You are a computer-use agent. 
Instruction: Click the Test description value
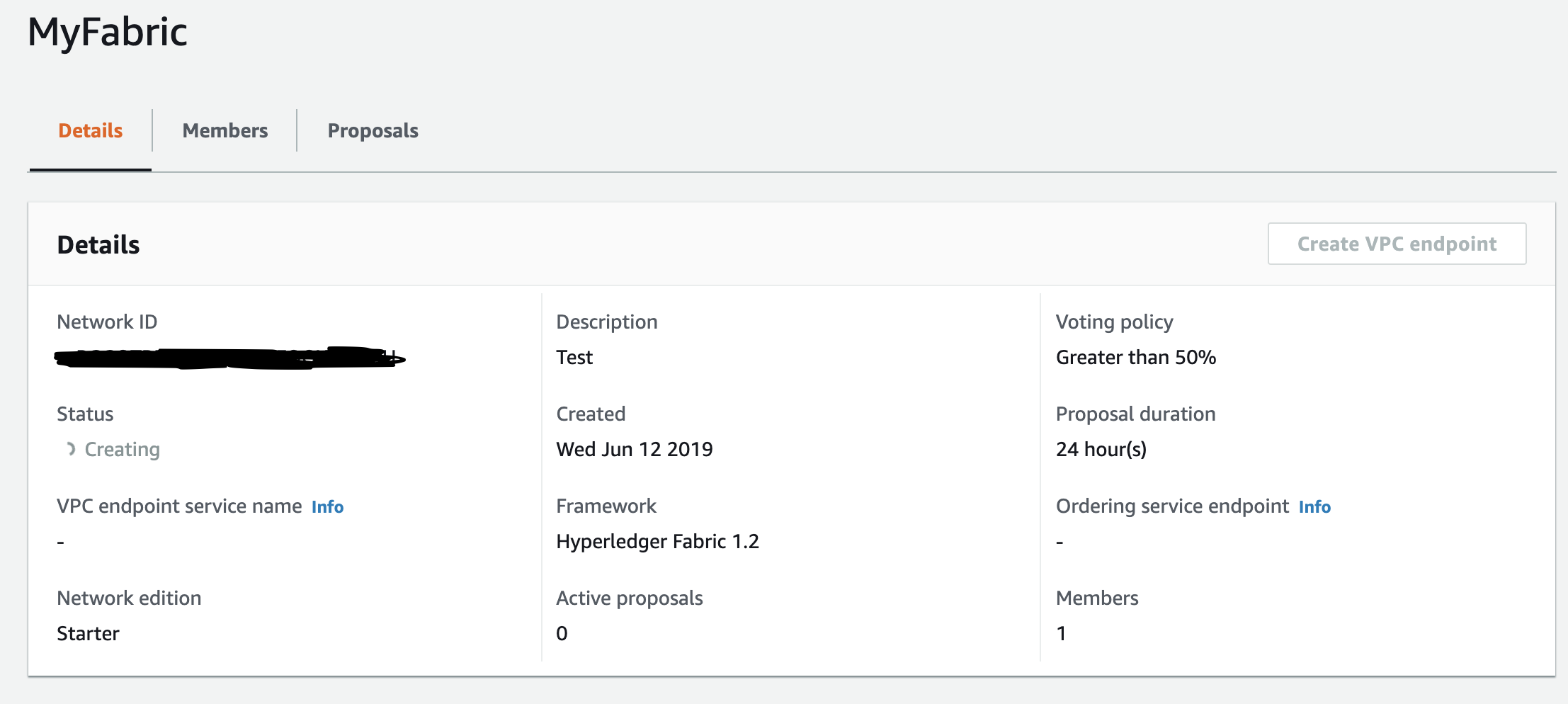(x=574, y=357)
